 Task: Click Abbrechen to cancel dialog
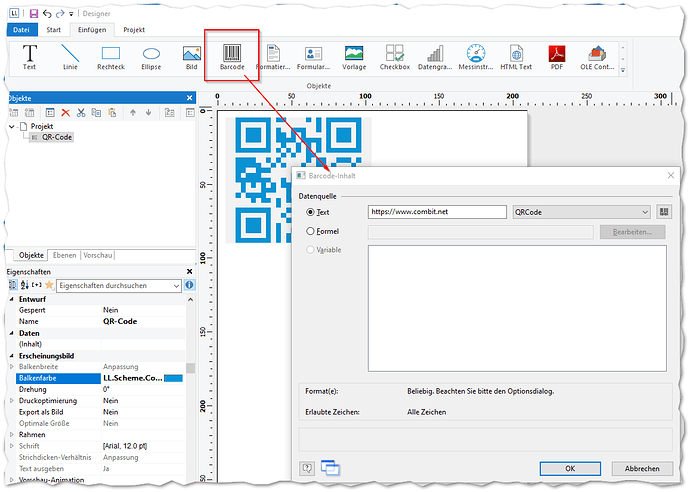point(642,469)
